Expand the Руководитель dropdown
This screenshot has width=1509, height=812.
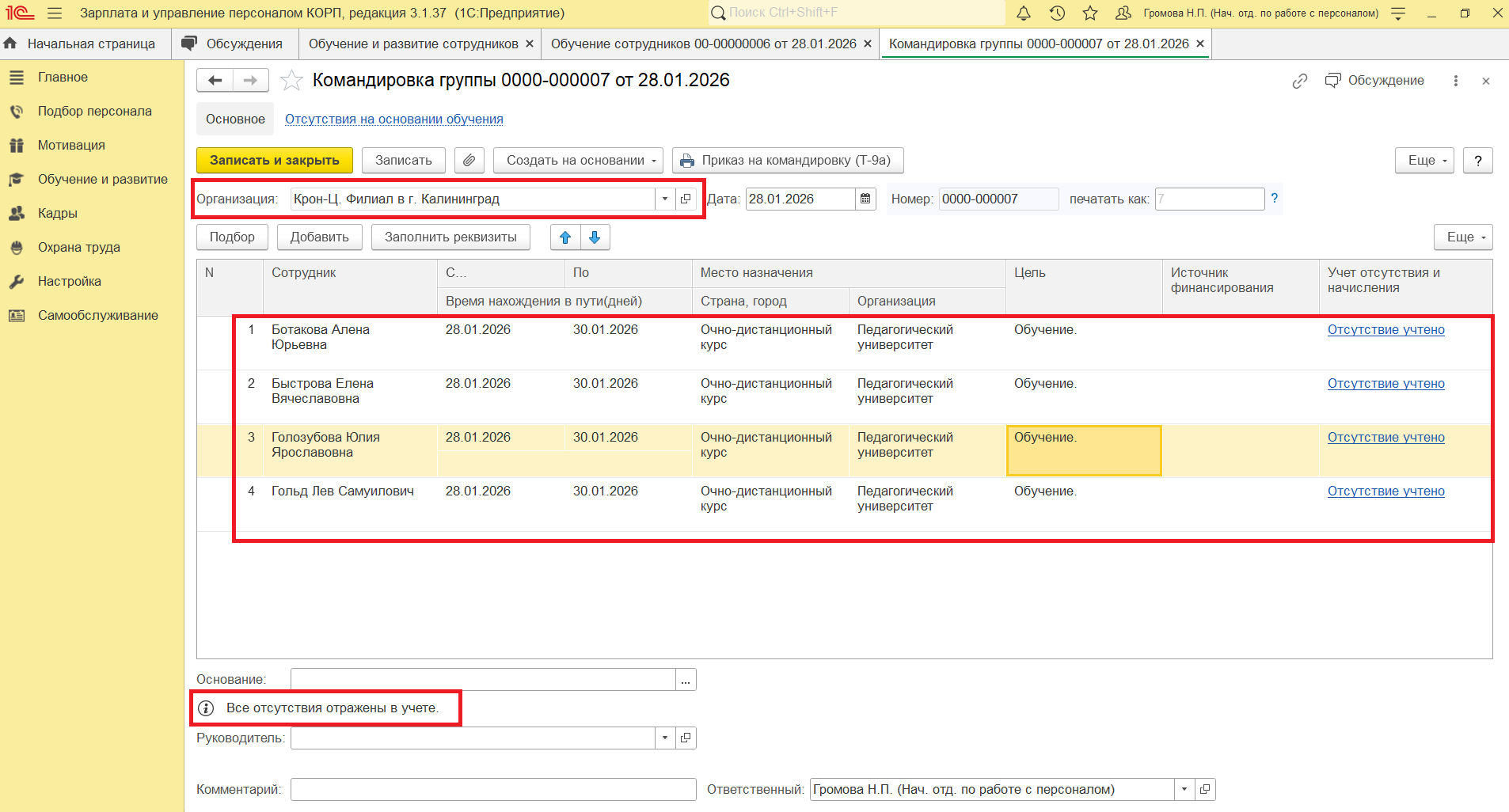665,738
